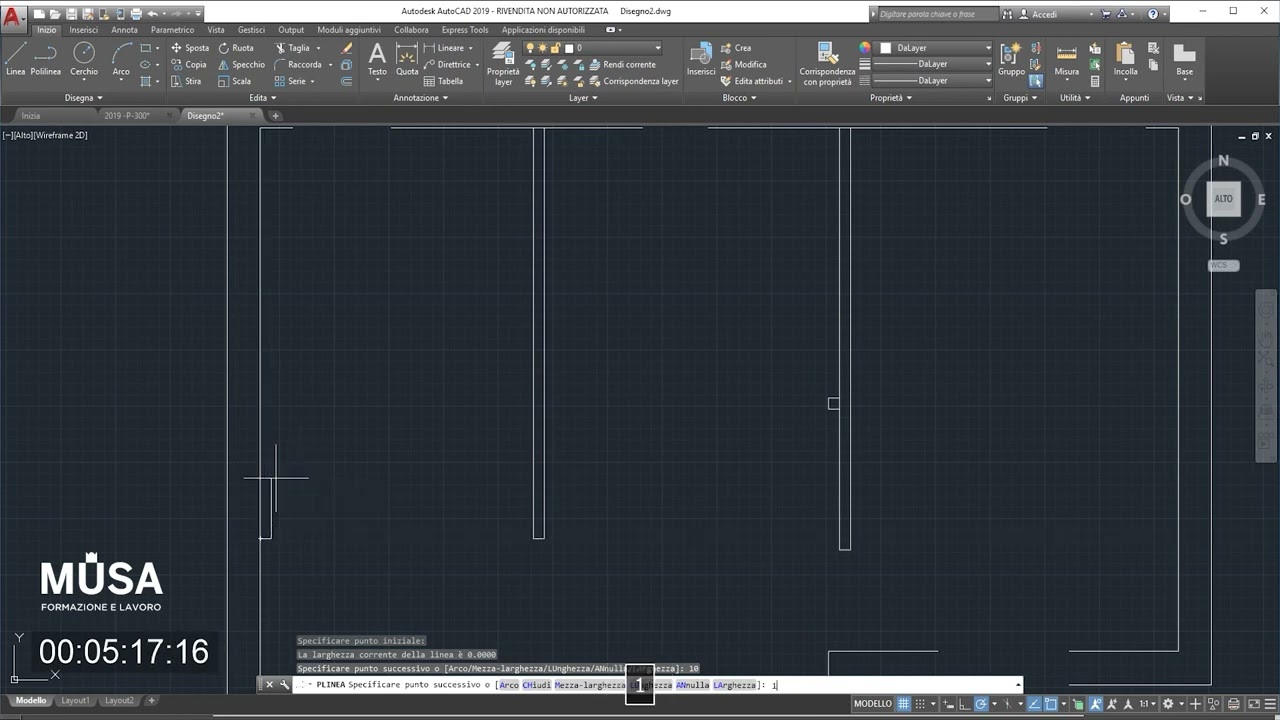Viewport: 1280px width, 720px height.
Task: Click the new drawing tab plus button
Action: (x=276, y=116)
